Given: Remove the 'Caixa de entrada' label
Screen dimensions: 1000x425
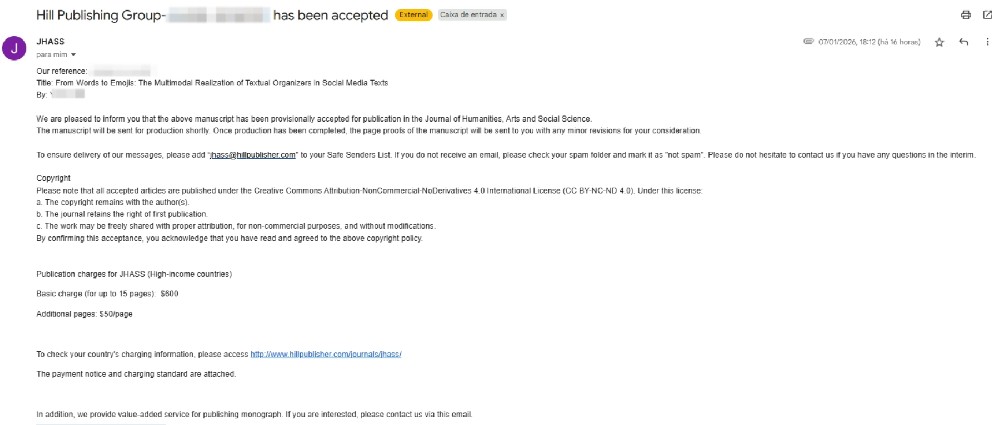Looking at the screenshot, I should point(502,16).
